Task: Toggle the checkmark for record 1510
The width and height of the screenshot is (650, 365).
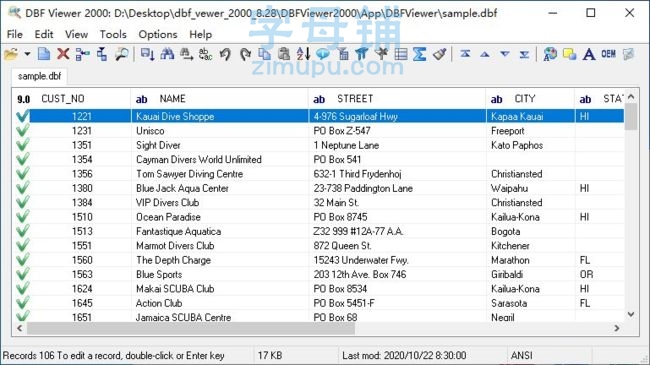Action: pyautogui.click(x=23, y=217)
